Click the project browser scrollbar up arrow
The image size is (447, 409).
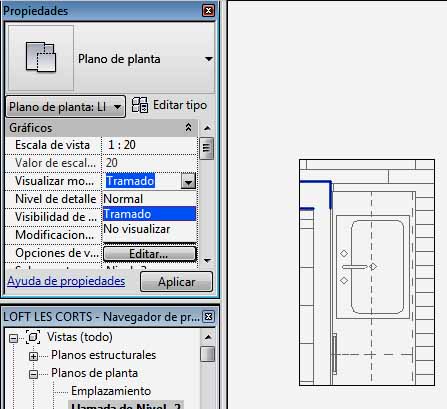point(208,337)
